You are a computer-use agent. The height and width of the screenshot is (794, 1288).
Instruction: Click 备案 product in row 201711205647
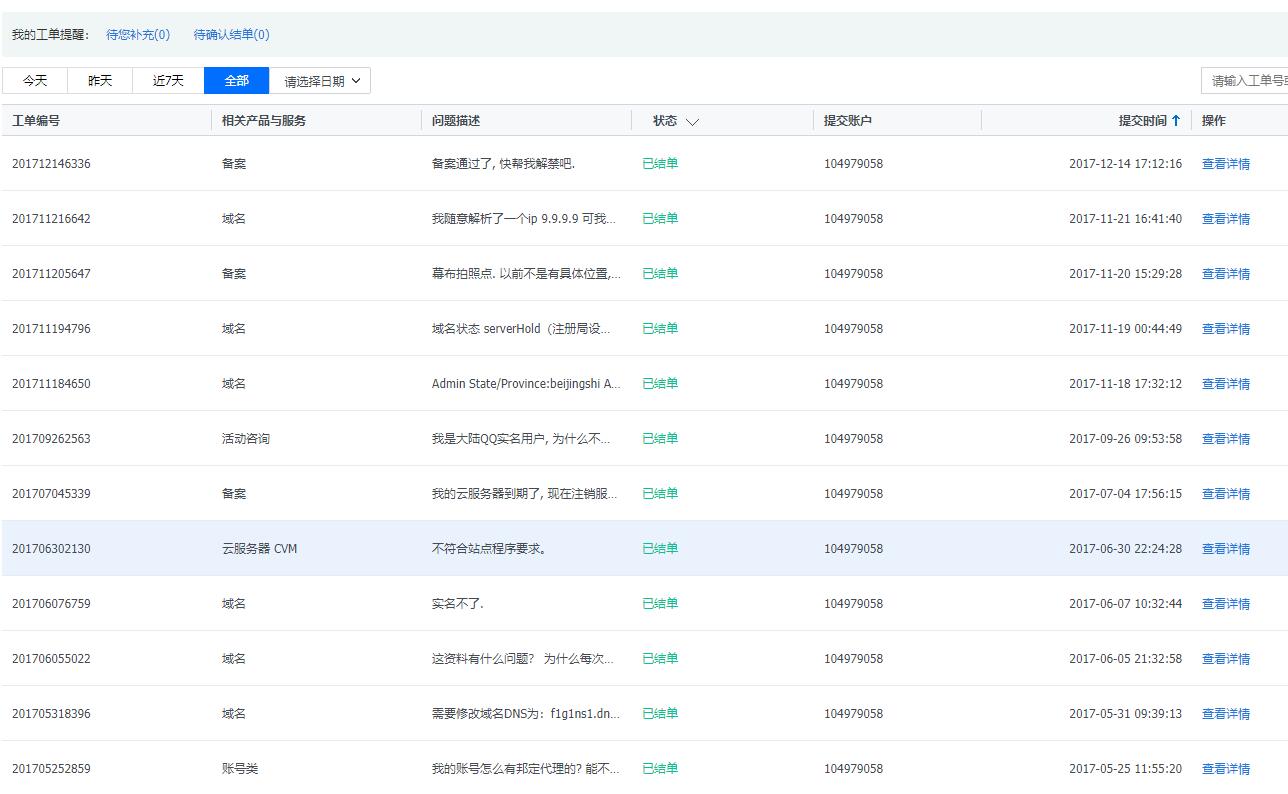[x=234, y=274]
